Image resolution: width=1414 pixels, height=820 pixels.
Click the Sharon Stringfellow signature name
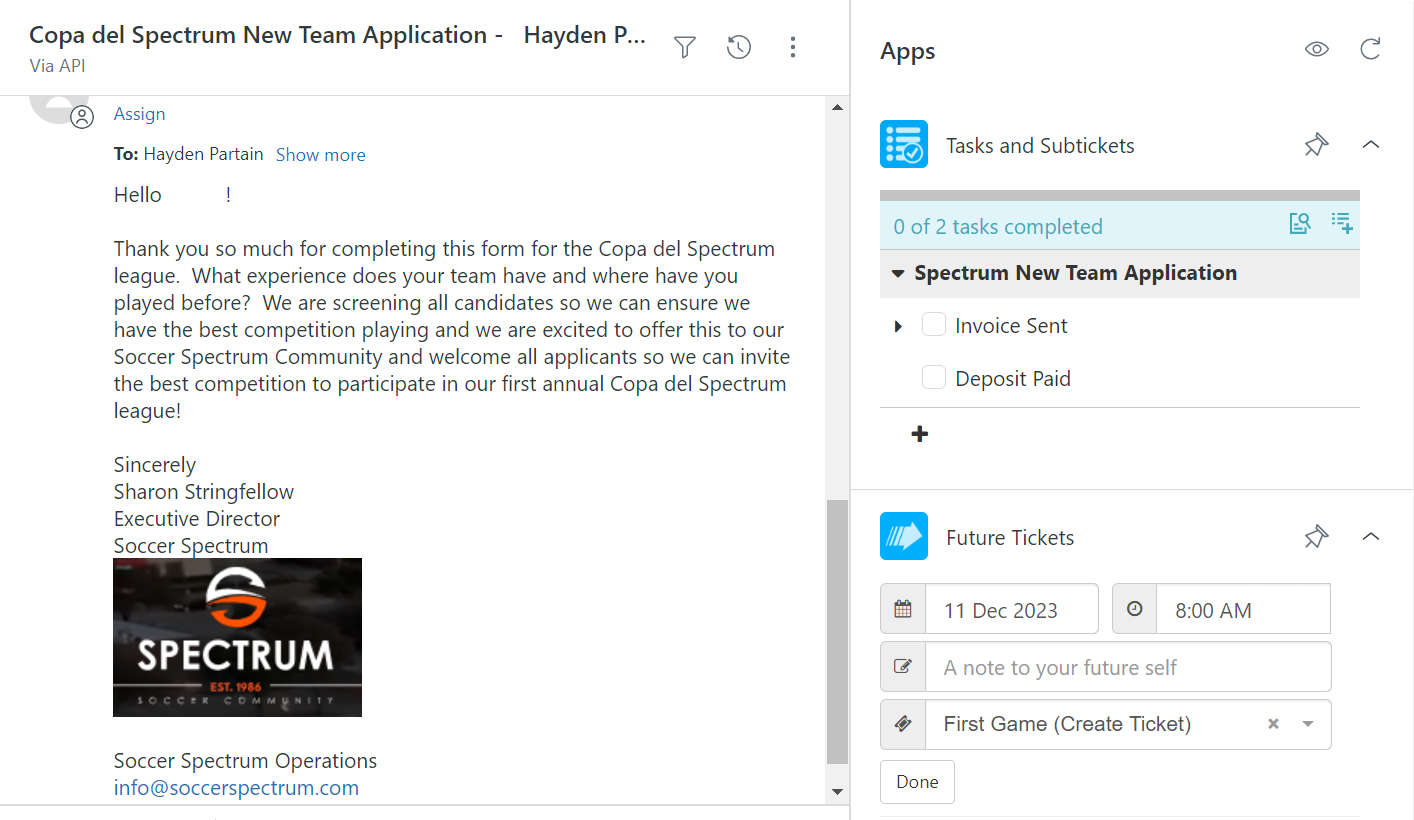coord(204,492)
